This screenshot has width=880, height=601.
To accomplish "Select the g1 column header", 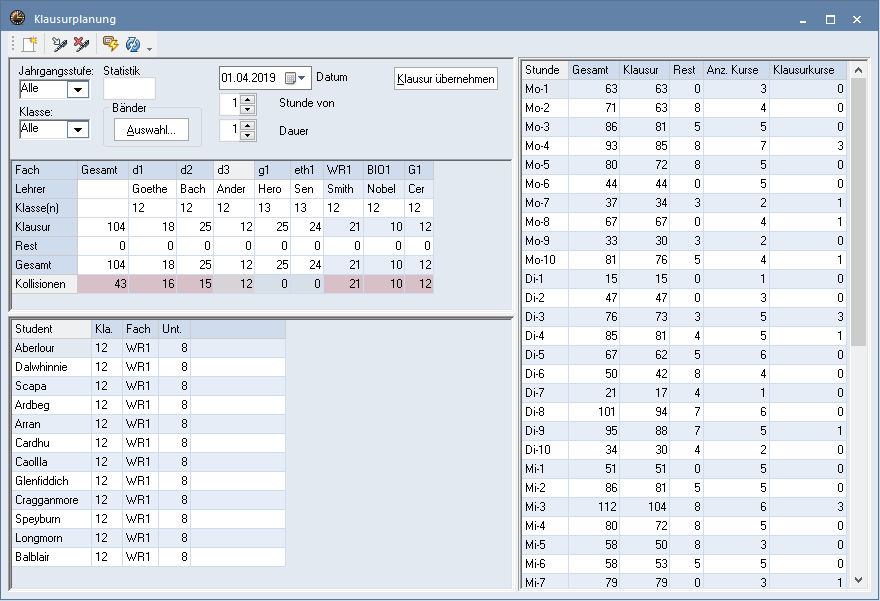I will point(272,170).
